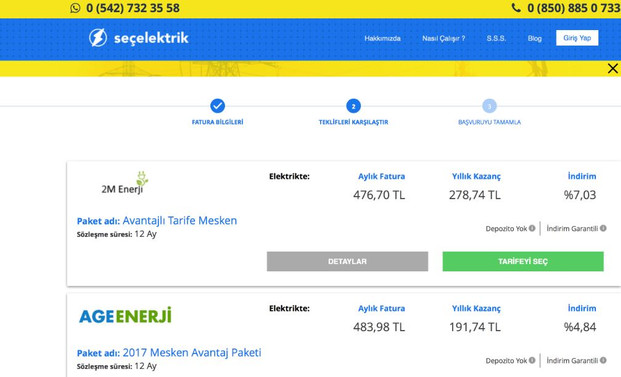The width and height of the screenshot is (621, 377).
Task: Click info icon beside Depozito Yok for 2M Enerji
Action: (532, 228)
